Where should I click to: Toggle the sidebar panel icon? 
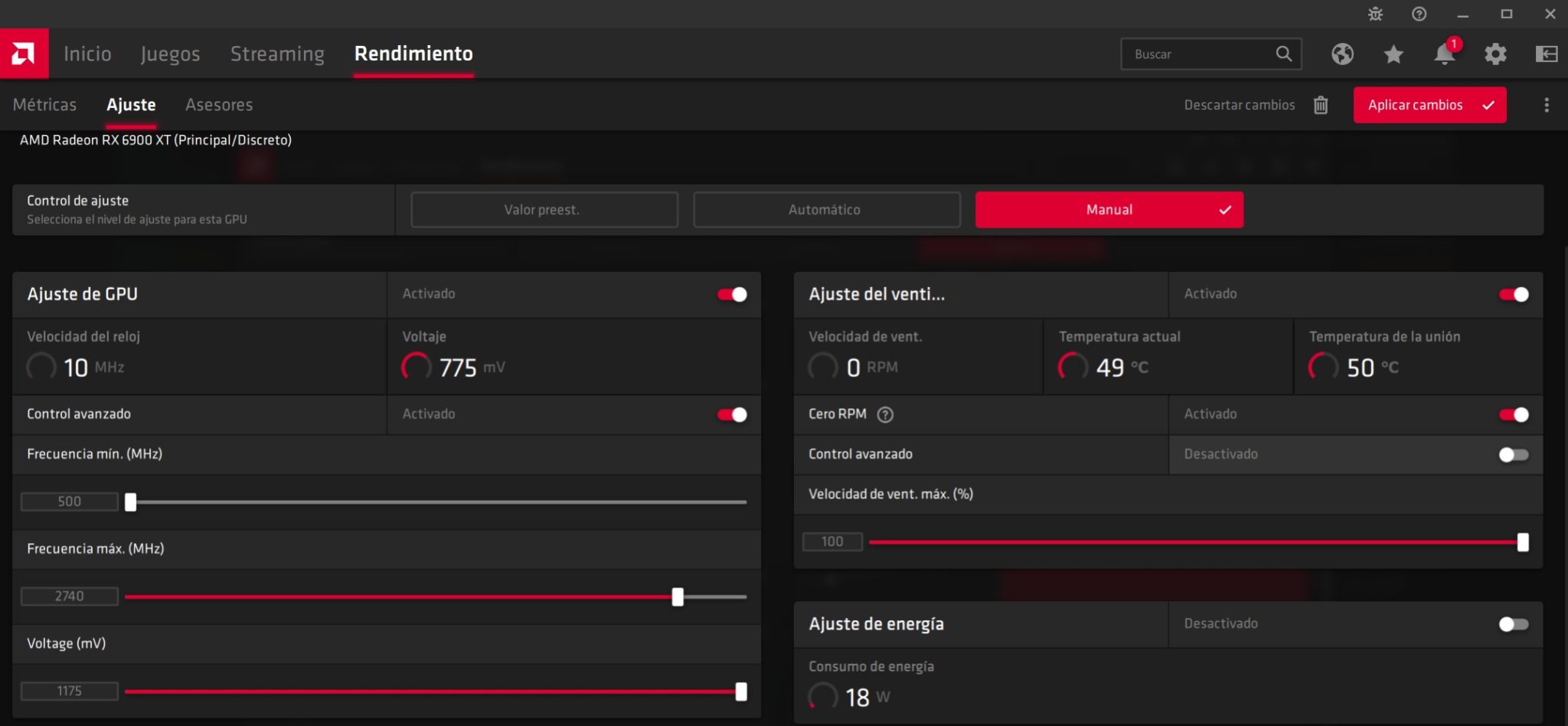pos(1547,54)
